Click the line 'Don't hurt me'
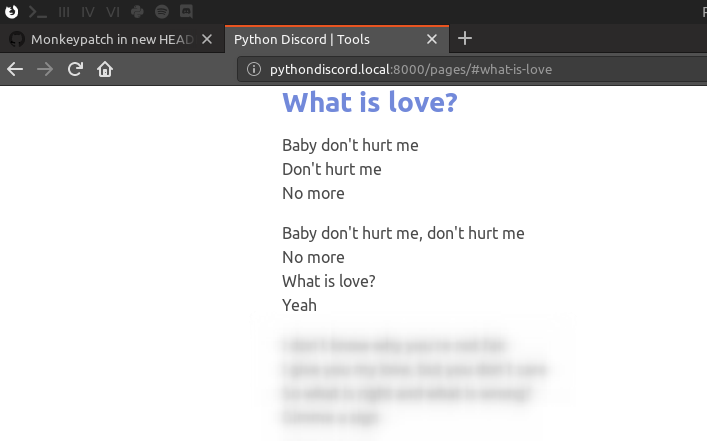The image size is (707, 441). click(x=332, y=169)
